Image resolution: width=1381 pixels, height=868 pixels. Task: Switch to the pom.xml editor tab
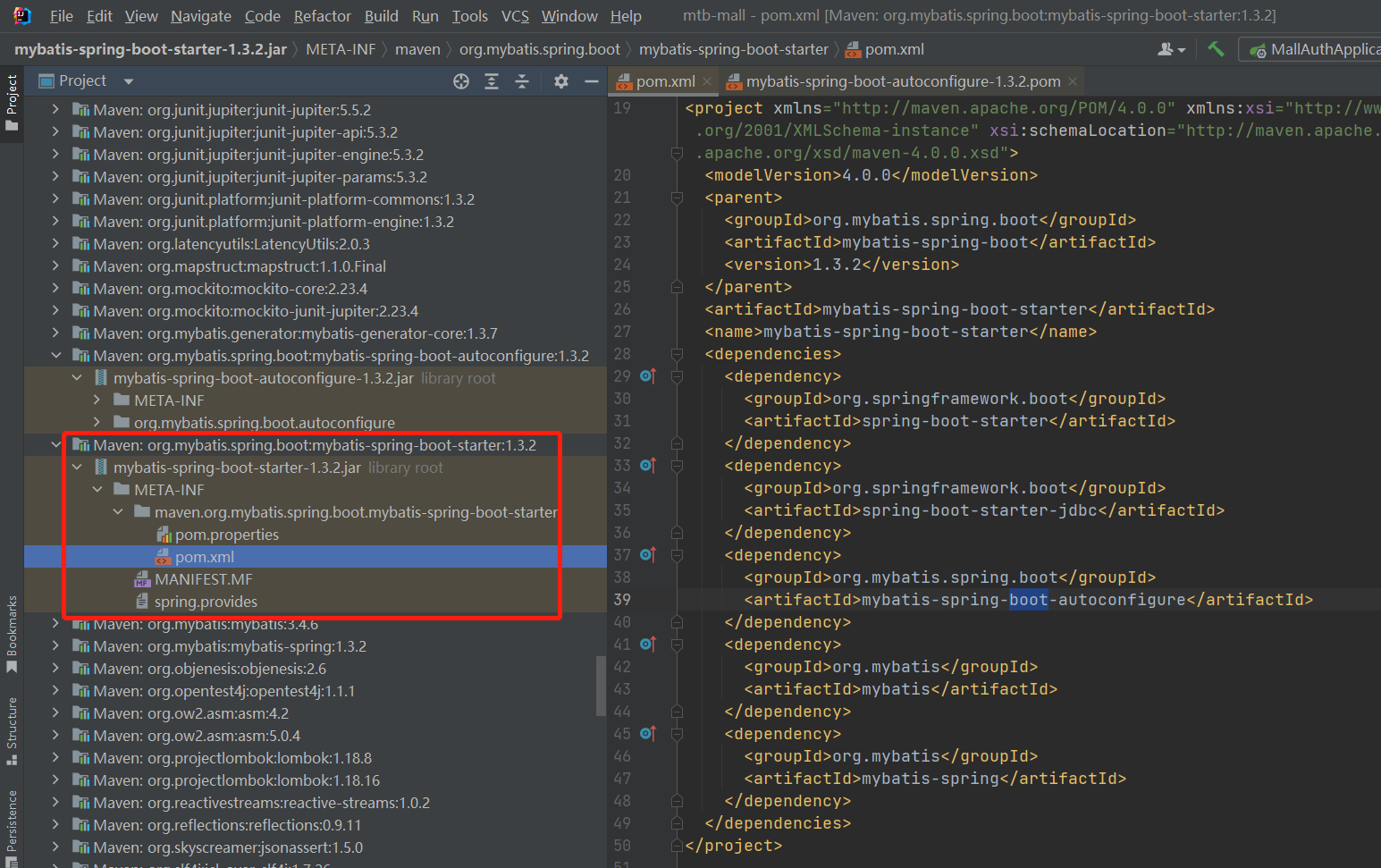coord(665,81)
